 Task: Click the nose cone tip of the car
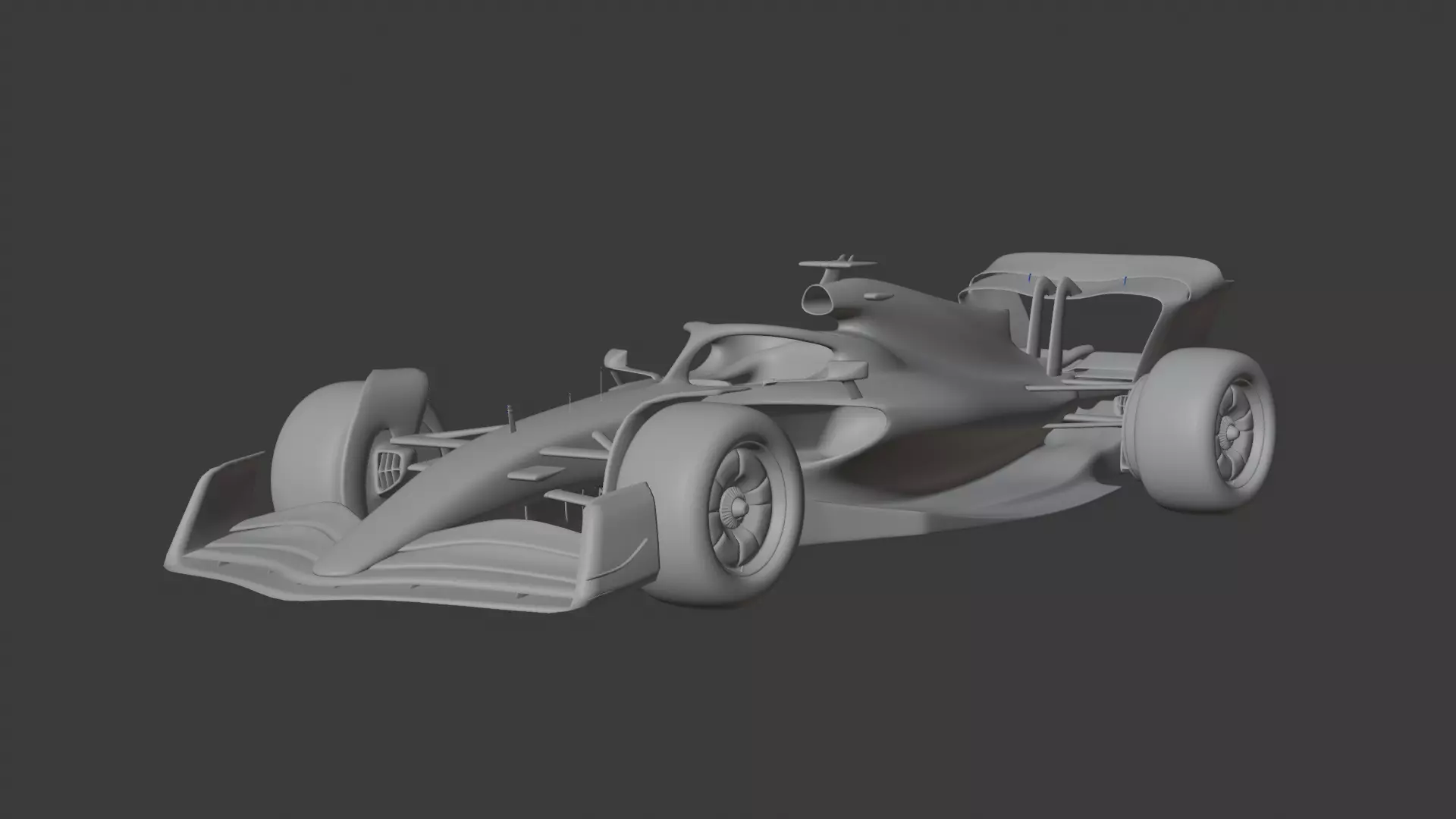(341, 561)
